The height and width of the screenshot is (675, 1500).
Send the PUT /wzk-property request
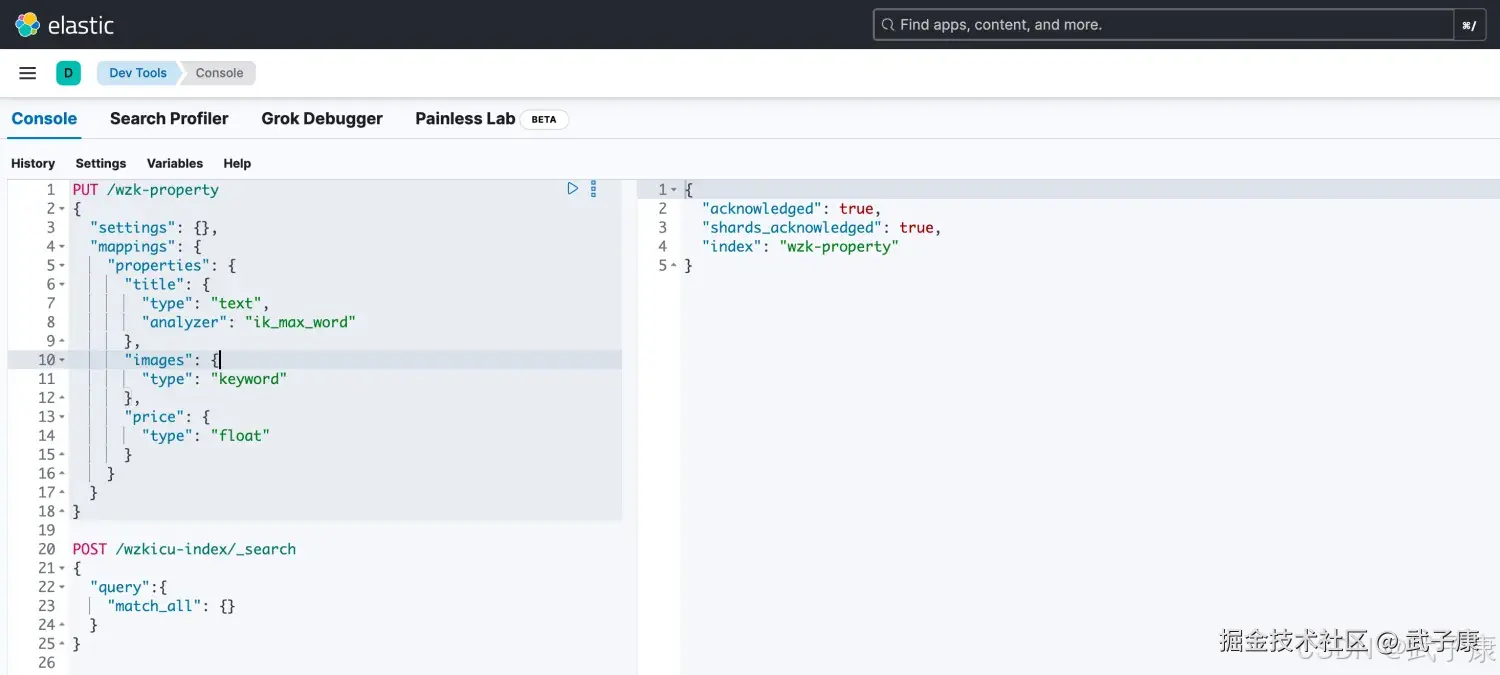[572, 188]
